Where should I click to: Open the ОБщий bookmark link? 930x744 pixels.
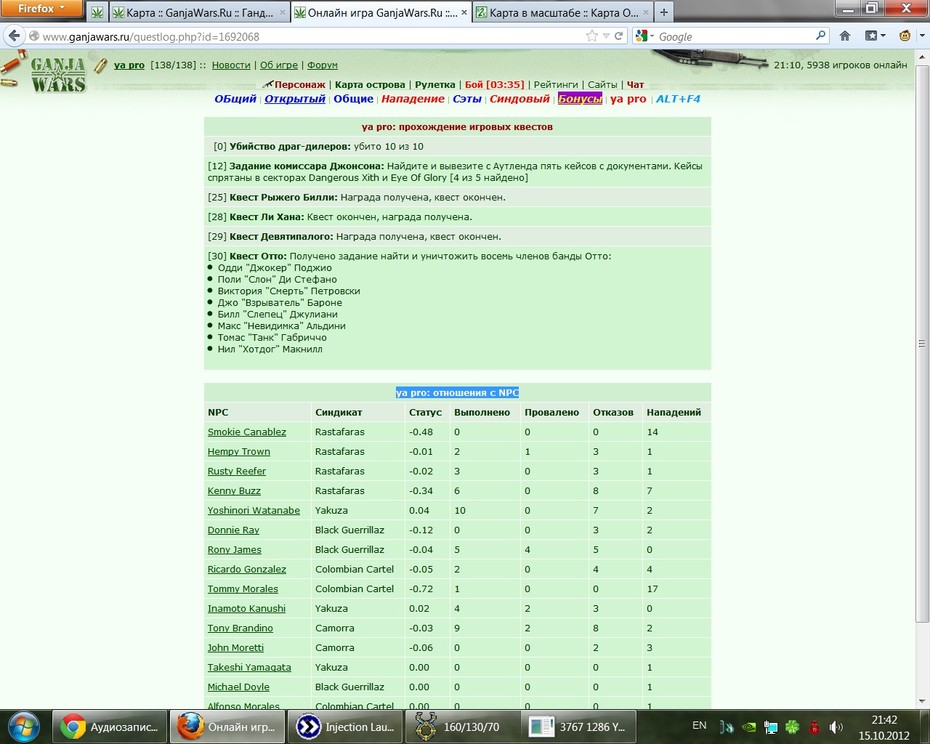[x=235, y=98]
